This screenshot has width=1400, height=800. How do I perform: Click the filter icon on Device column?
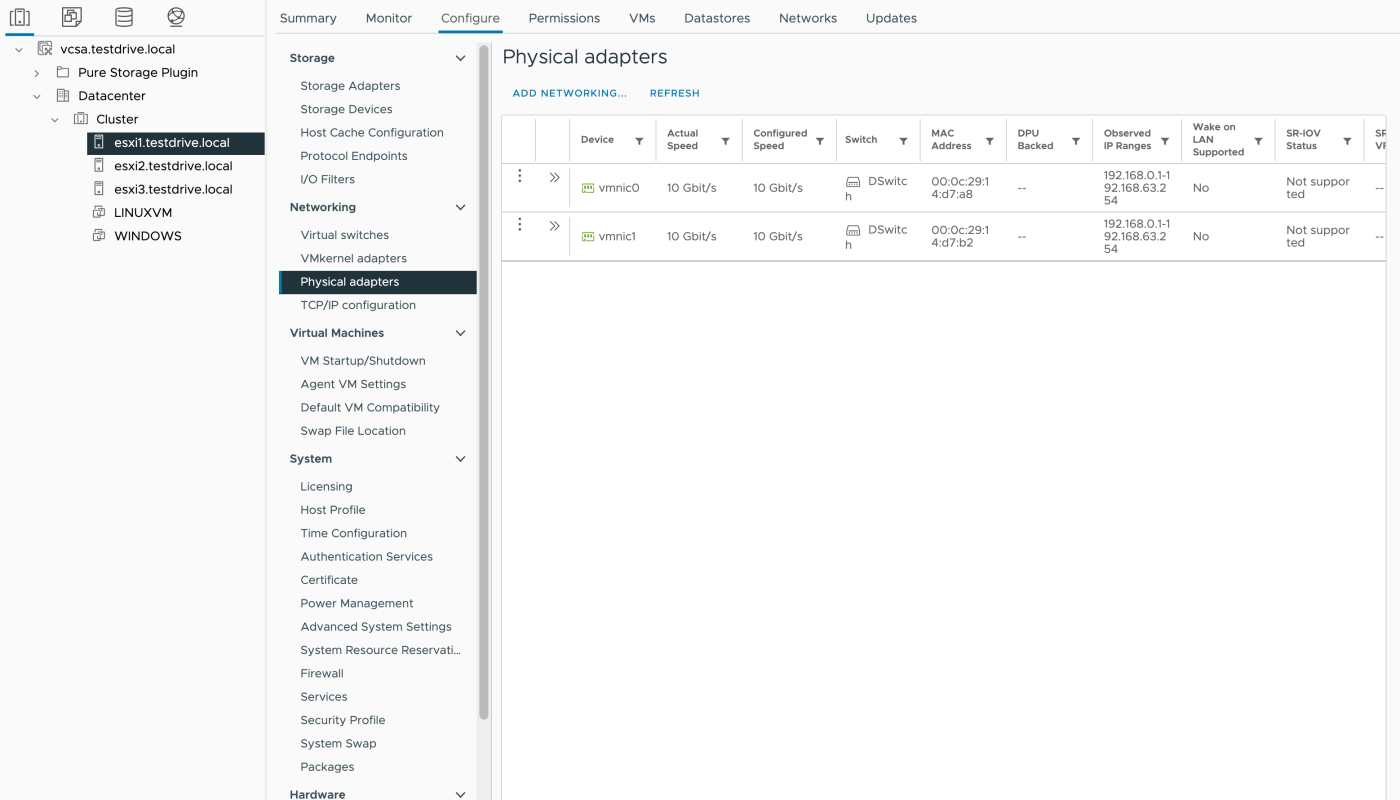click(x=639, y=141)
